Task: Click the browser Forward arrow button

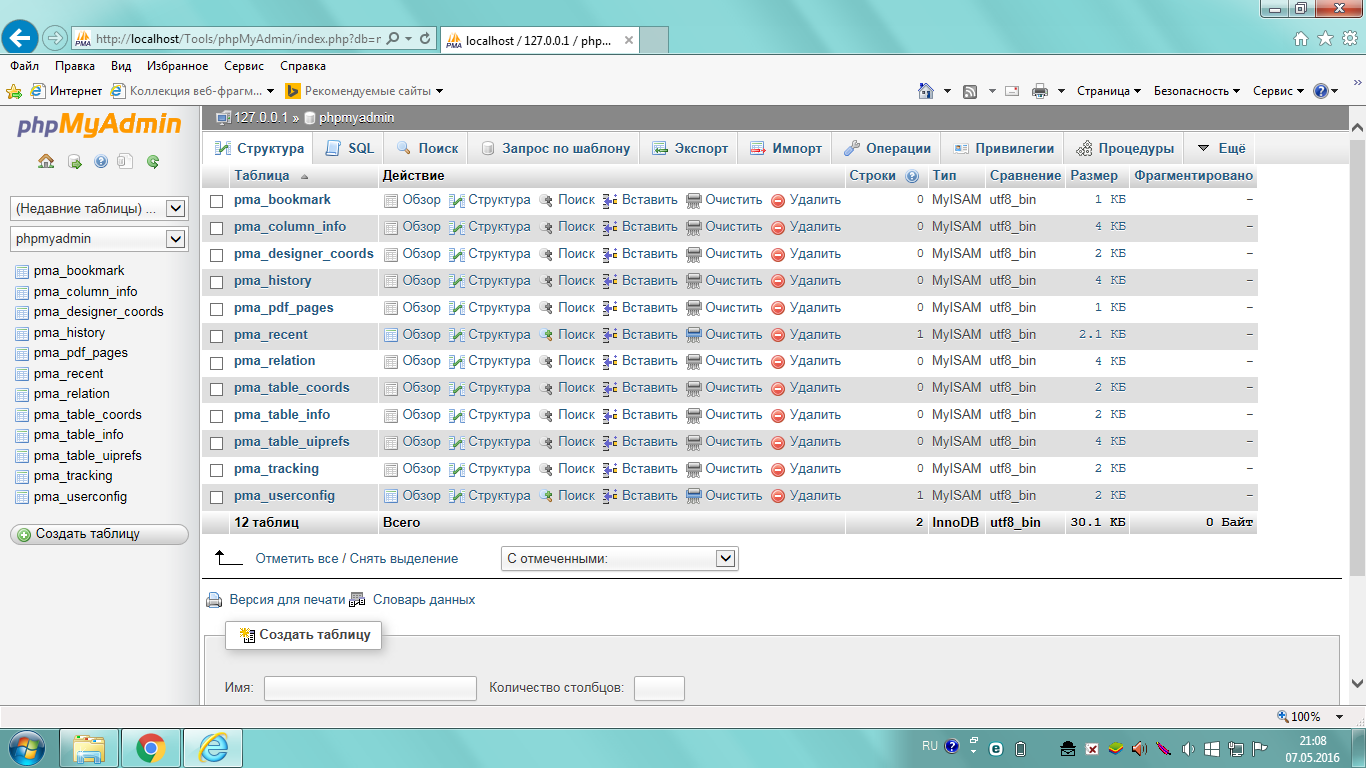Action: point(54,39)
